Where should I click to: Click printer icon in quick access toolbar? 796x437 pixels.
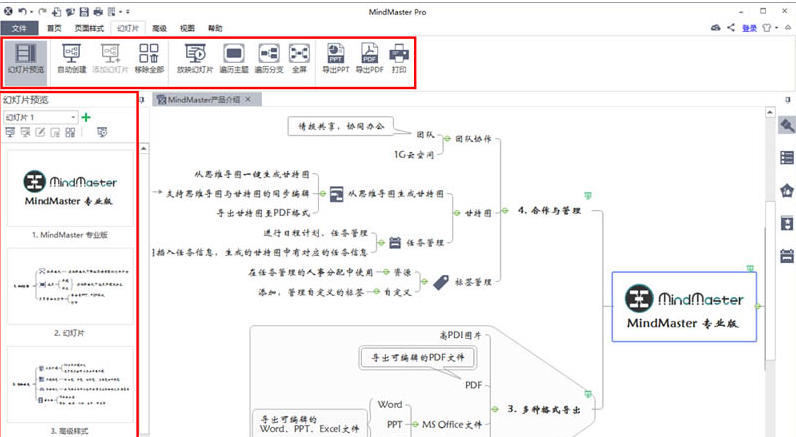(x=97, y=11)
